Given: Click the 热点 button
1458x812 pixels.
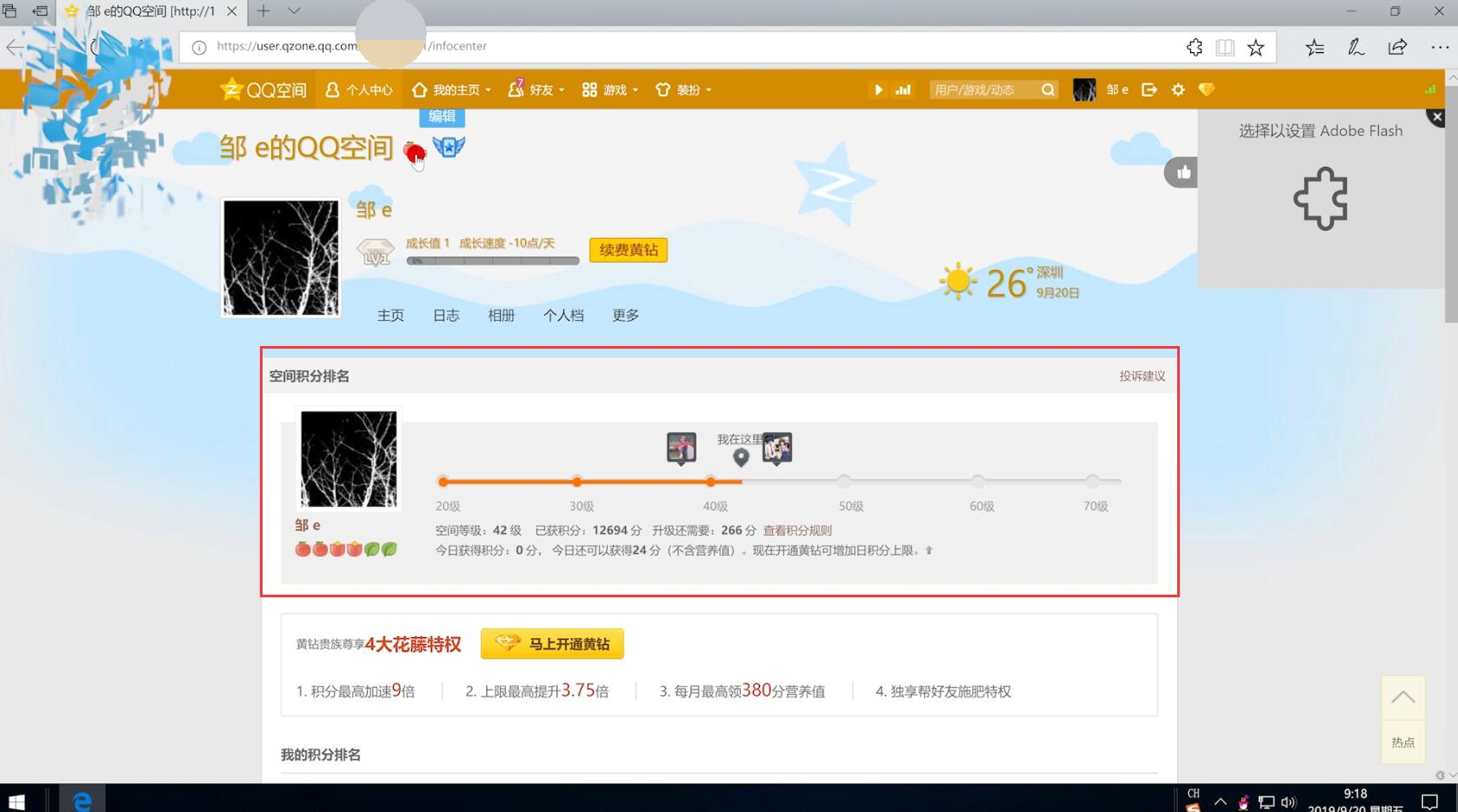Looking at the screenshot, I should tap(1403, 742).
